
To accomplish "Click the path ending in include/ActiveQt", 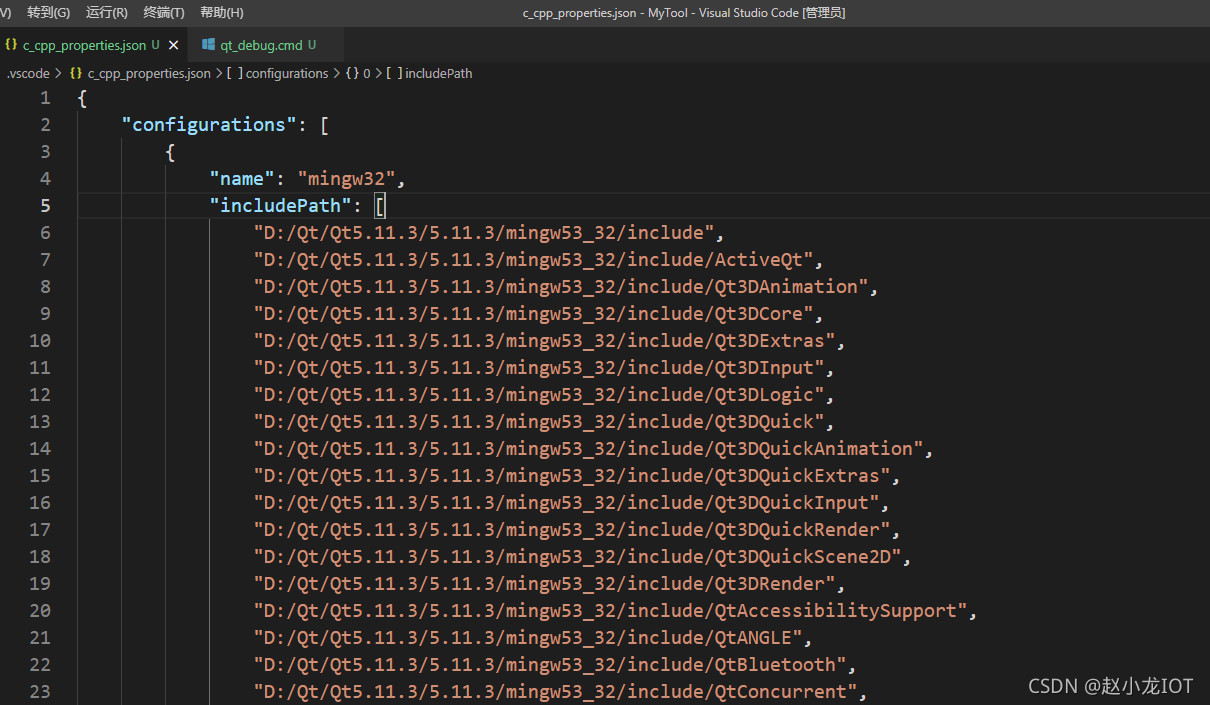I will click(x=533, y=260).
